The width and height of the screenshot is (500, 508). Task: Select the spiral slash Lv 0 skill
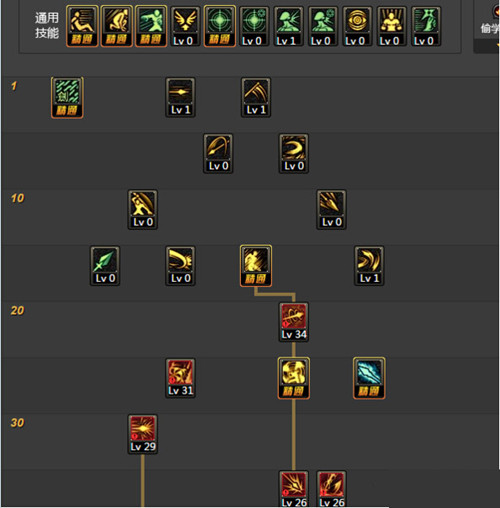pyautogui.click(x=294, y=154)
